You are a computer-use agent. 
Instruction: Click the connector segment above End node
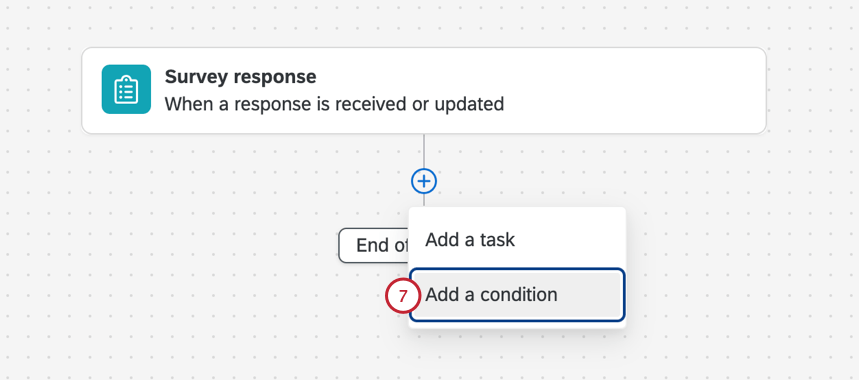424,200
